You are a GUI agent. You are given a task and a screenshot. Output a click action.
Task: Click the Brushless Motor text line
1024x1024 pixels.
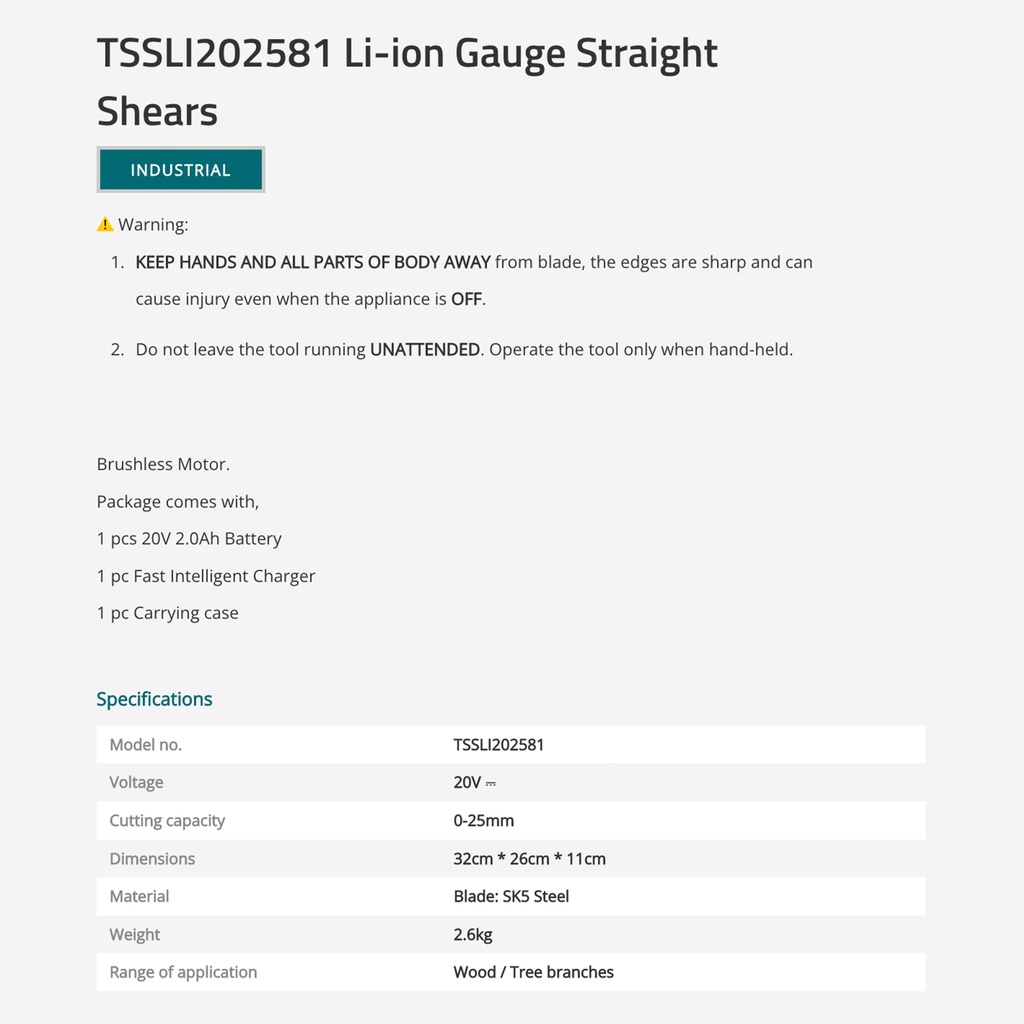click(x=163, y=465)
